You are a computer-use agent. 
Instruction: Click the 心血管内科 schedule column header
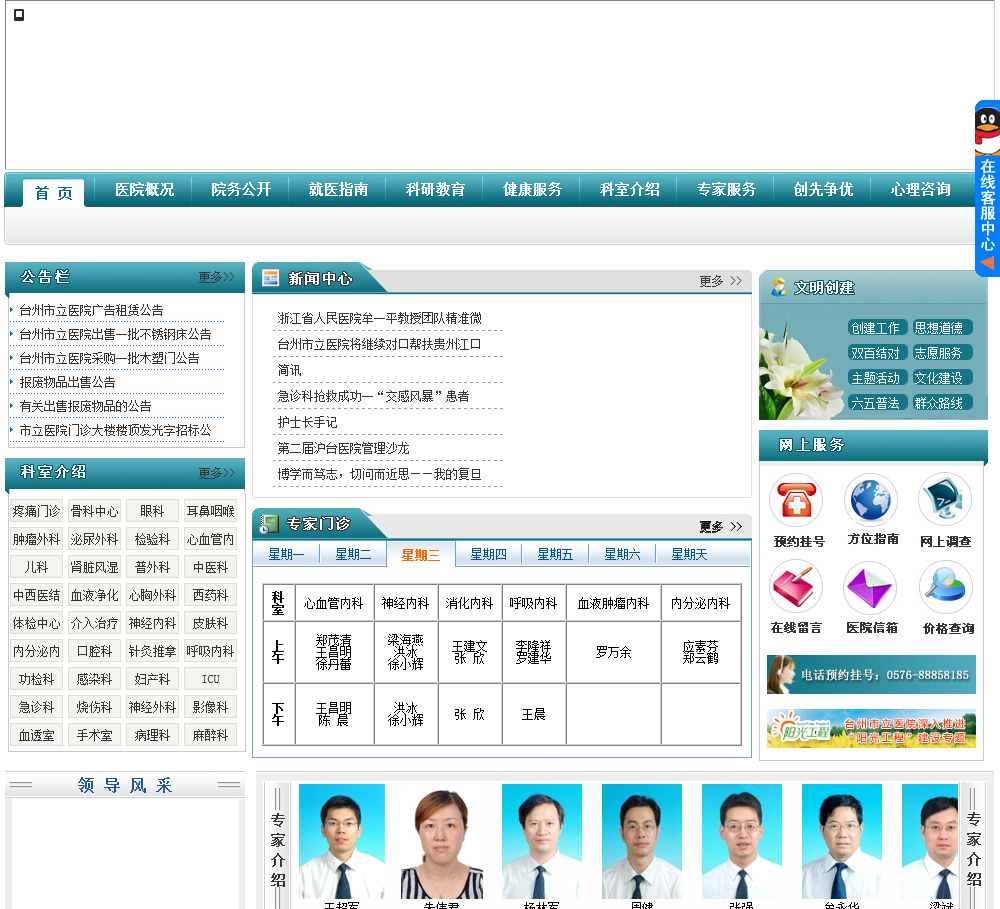pos(334,603)
